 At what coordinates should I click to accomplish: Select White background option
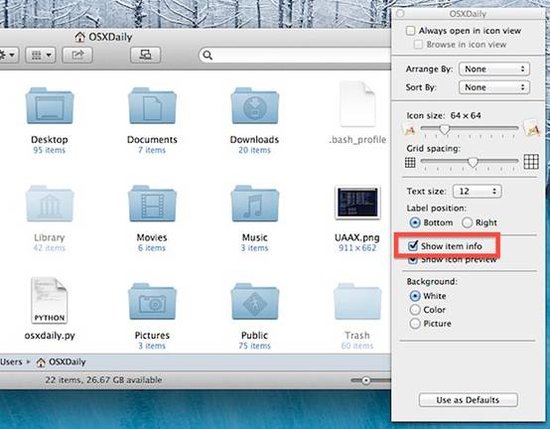(415, 296)
